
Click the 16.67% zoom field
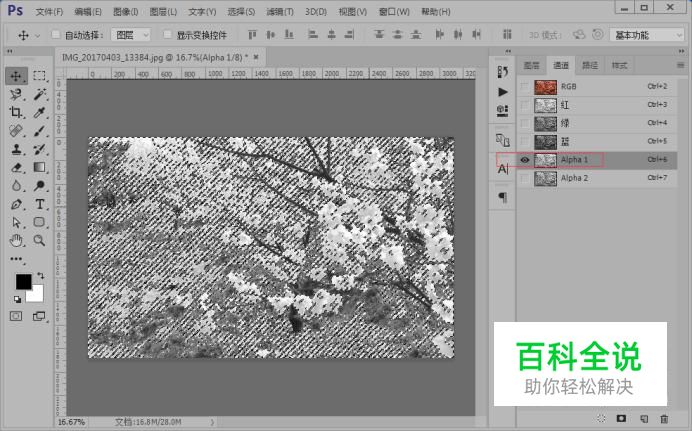point(71,422)
